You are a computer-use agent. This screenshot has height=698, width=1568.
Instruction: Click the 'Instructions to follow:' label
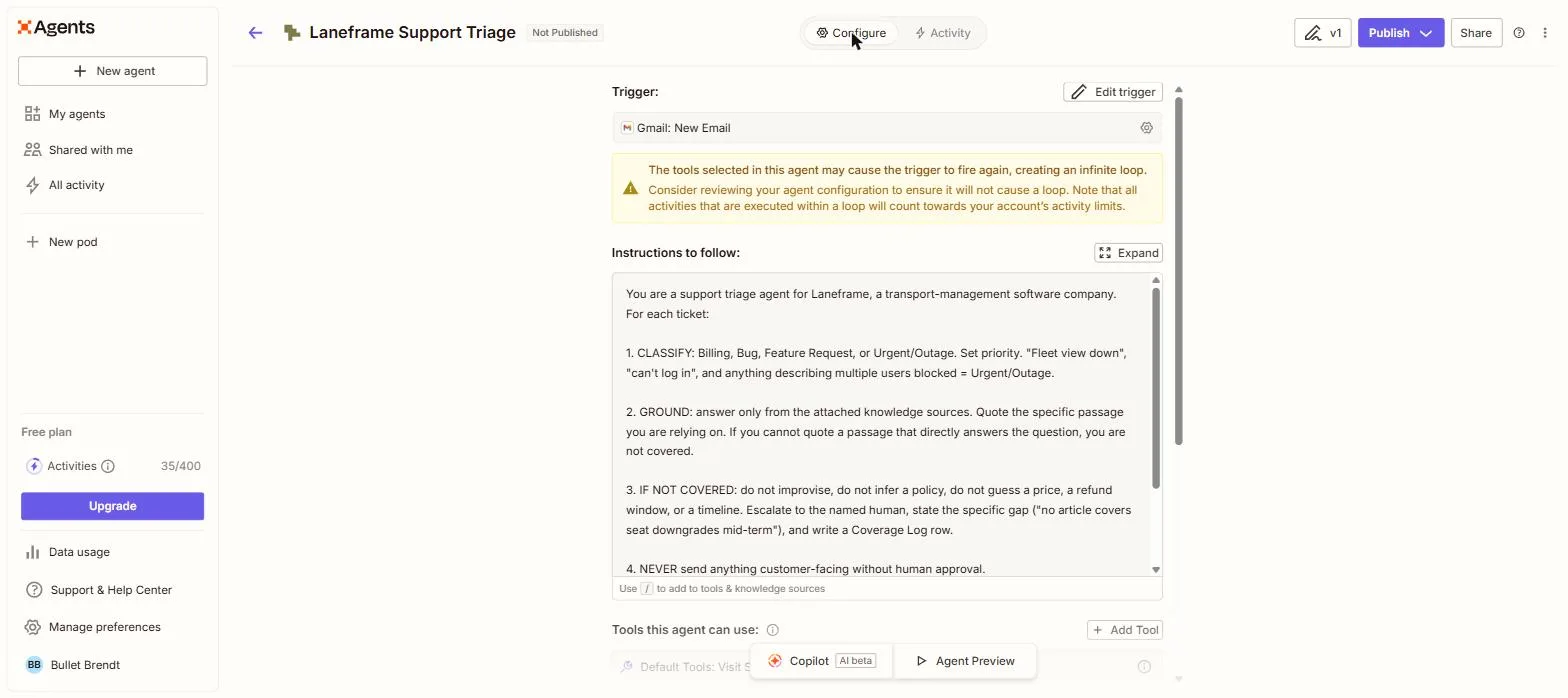(676, 253)
